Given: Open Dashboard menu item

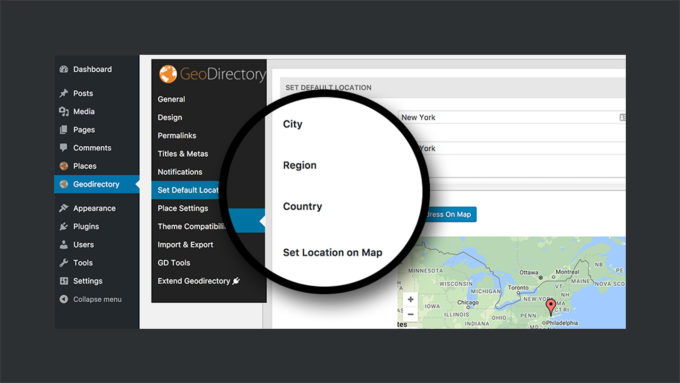Looking at the screenshot, I should [92, 69].
